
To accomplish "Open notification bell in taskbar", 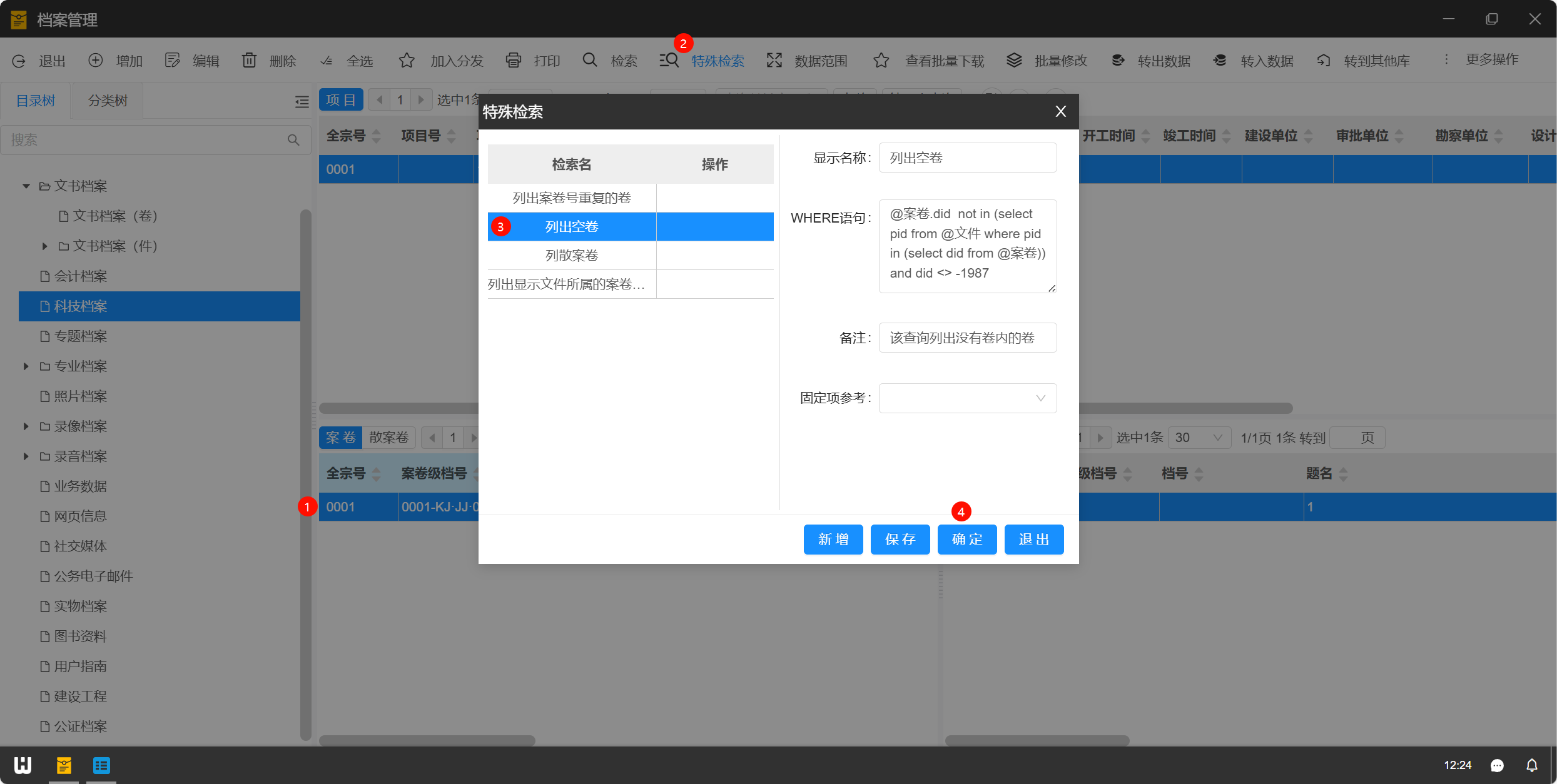I will point(1531,765).
